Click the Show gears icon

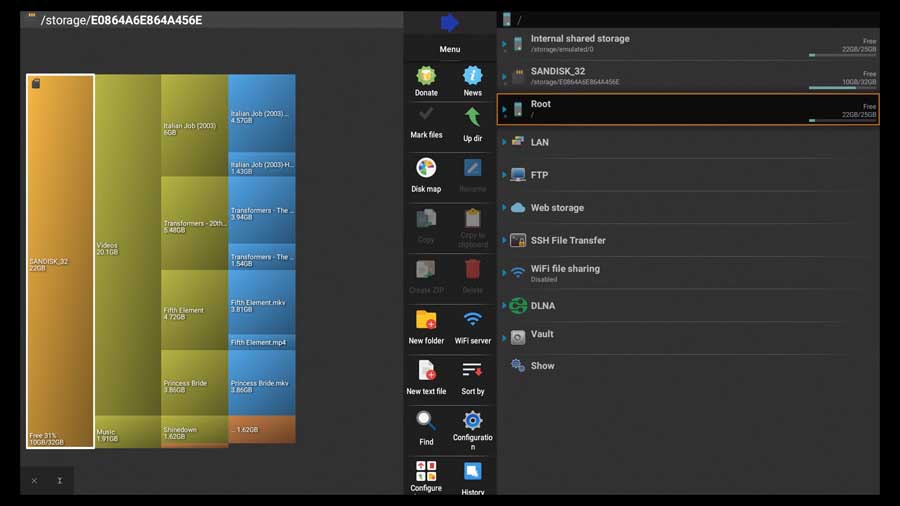coord(518,365)
